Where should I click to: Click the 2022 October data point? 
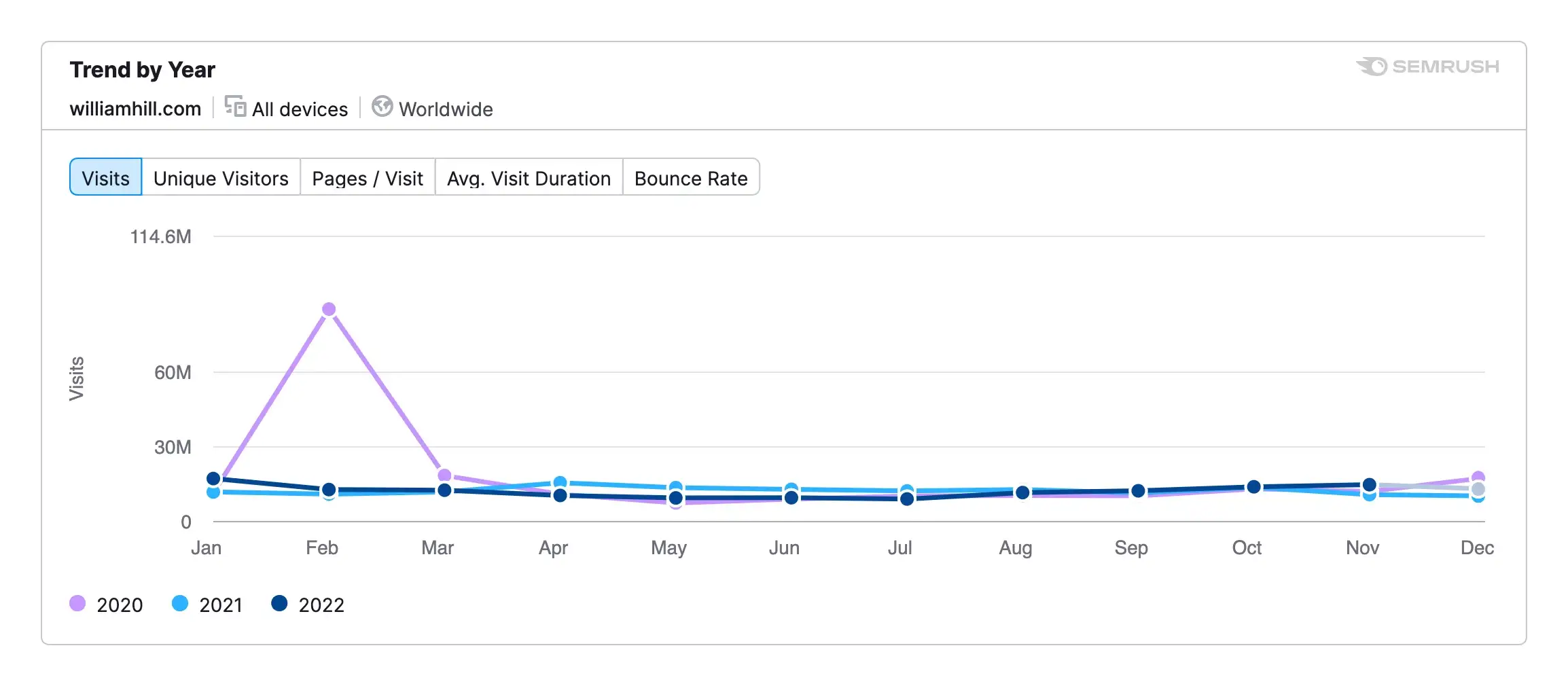click(x=1254, y=487)
